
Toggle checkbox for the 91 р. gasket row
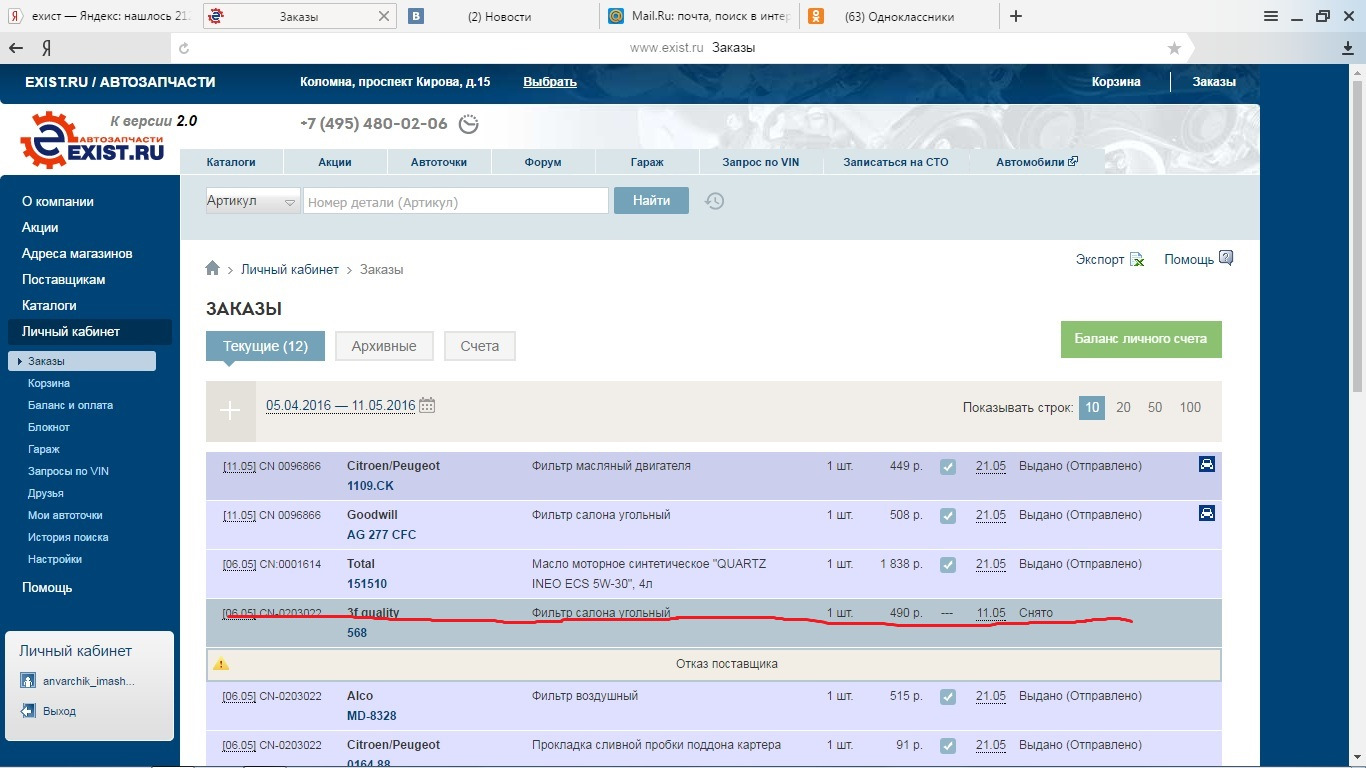pyautogui.click(x=948, y=745)
